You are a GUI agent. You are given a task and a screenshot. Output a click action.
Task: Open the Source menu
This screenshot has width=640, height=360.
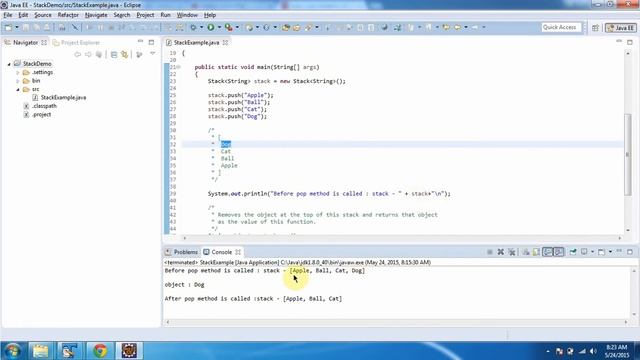coord(43,15)
